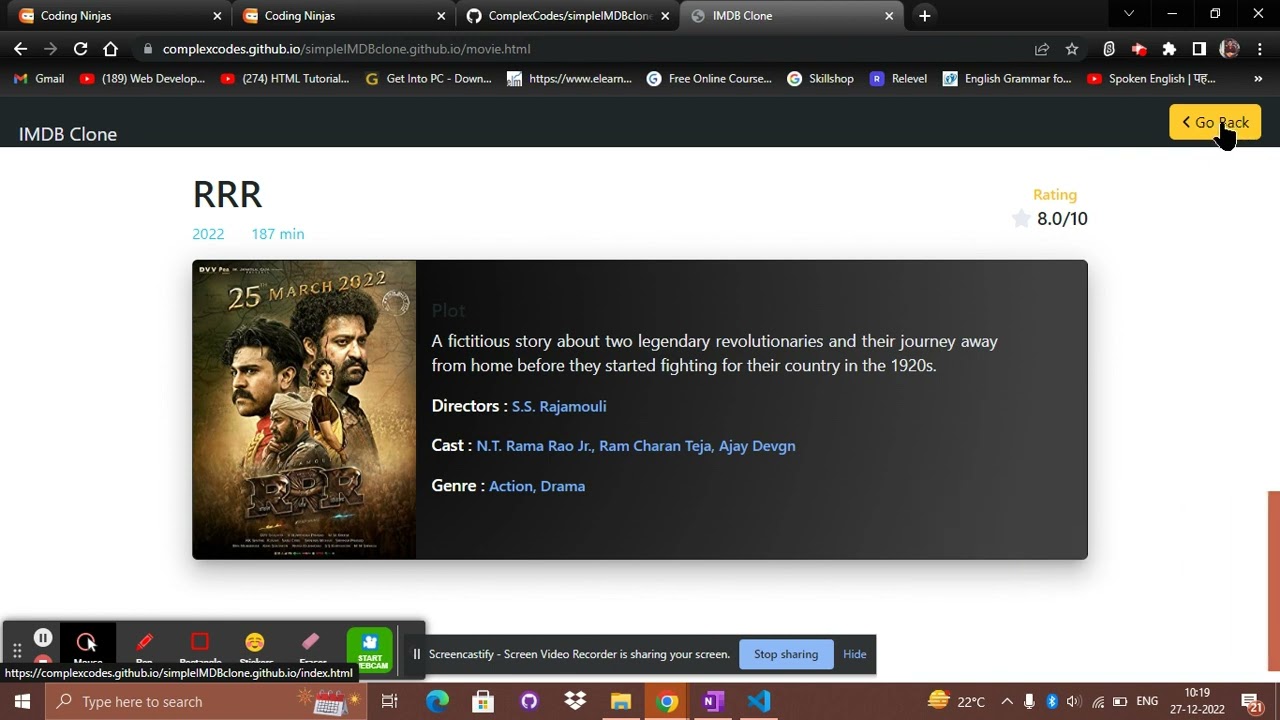Image resolution: width=1280 pixels, height=720 pixels.
Task: Open Chrome three-dot menu
Action: pos(1260,49)
